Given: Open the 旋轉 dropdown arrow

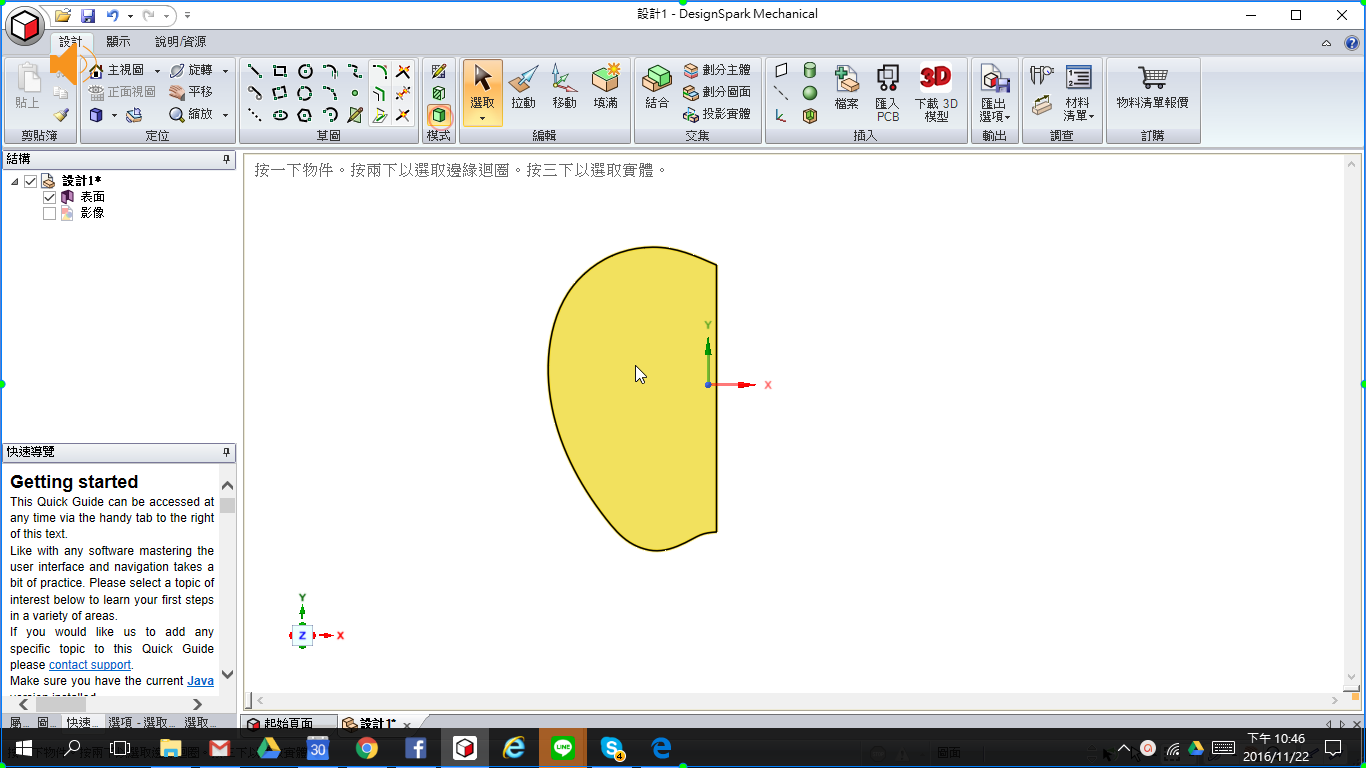Looking at the screenshot, I should (225, 71).
